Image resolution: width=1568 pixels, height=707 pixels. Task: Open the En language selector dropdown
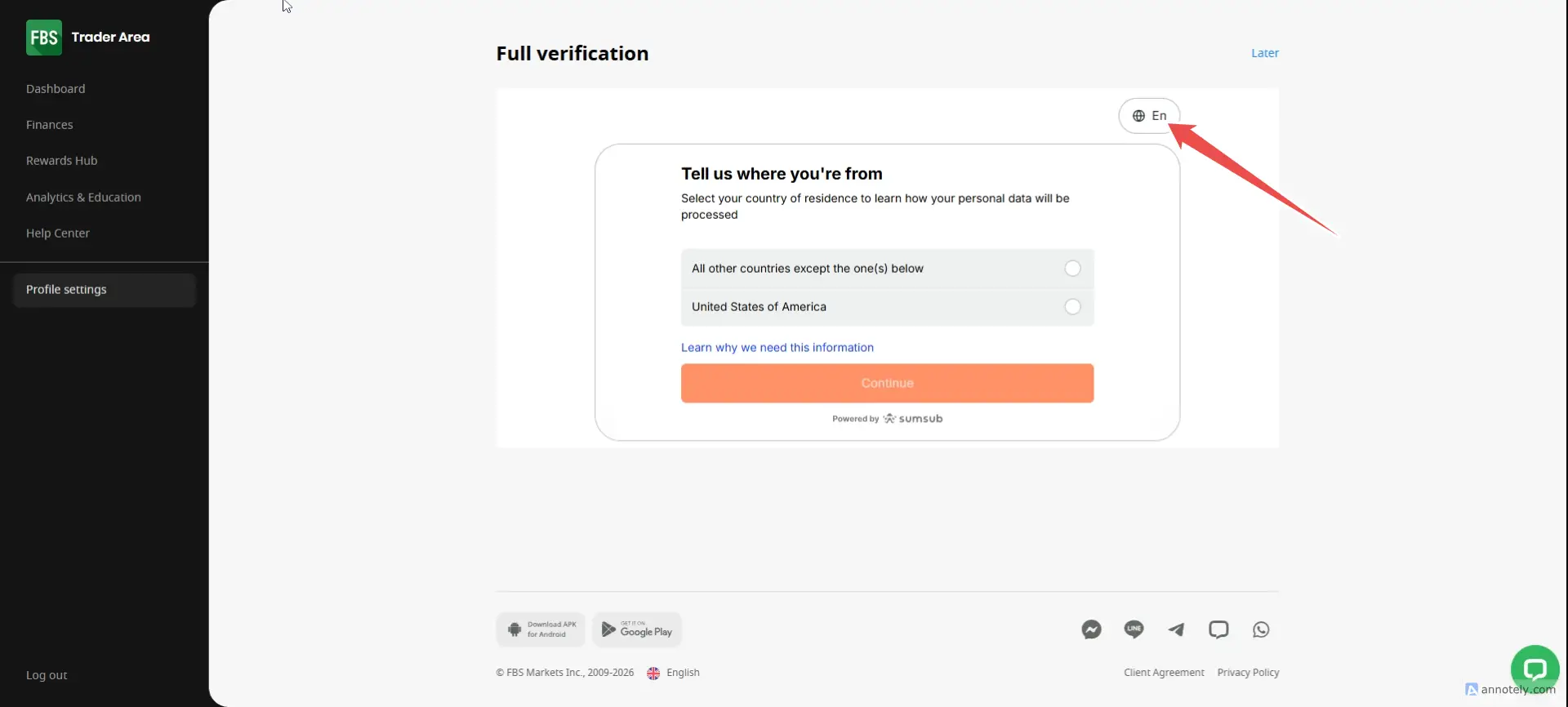[1149, 116]
